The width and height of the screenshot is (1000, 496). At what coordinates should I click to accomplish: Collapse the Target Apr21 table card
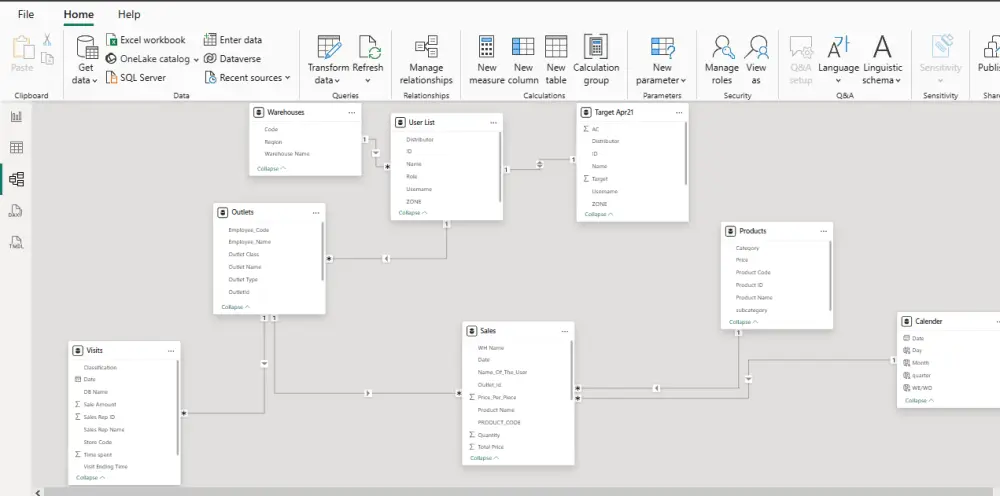coord(599,214)
